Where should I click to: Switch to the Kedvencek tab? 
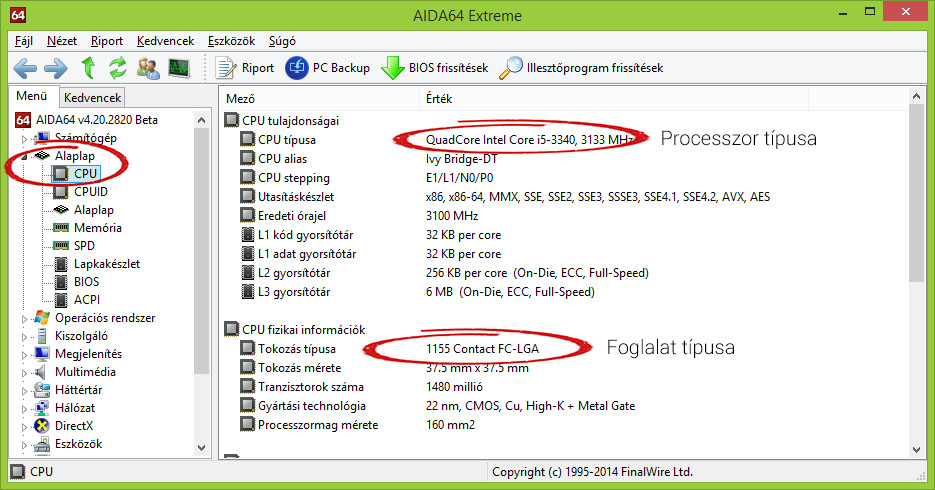point(92,98)
